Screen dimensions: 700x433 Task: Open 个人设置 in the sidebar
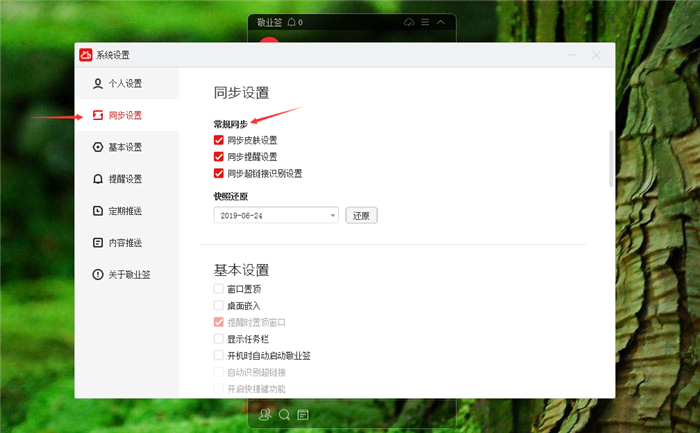click(x=127, y=83)
